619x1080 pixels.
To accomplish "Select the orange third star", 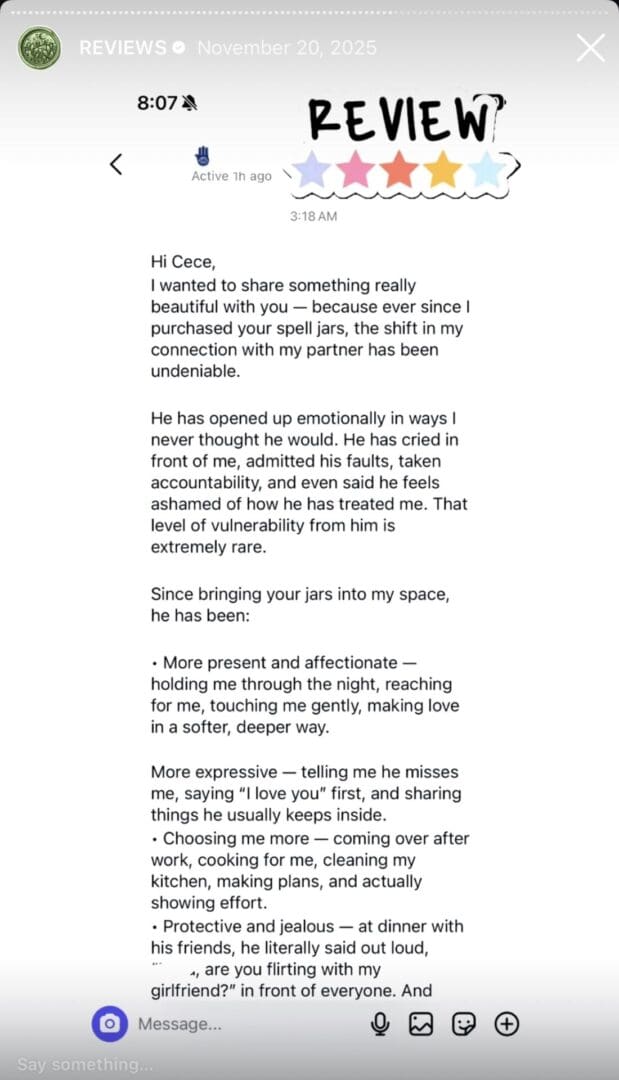I will 399,170.
